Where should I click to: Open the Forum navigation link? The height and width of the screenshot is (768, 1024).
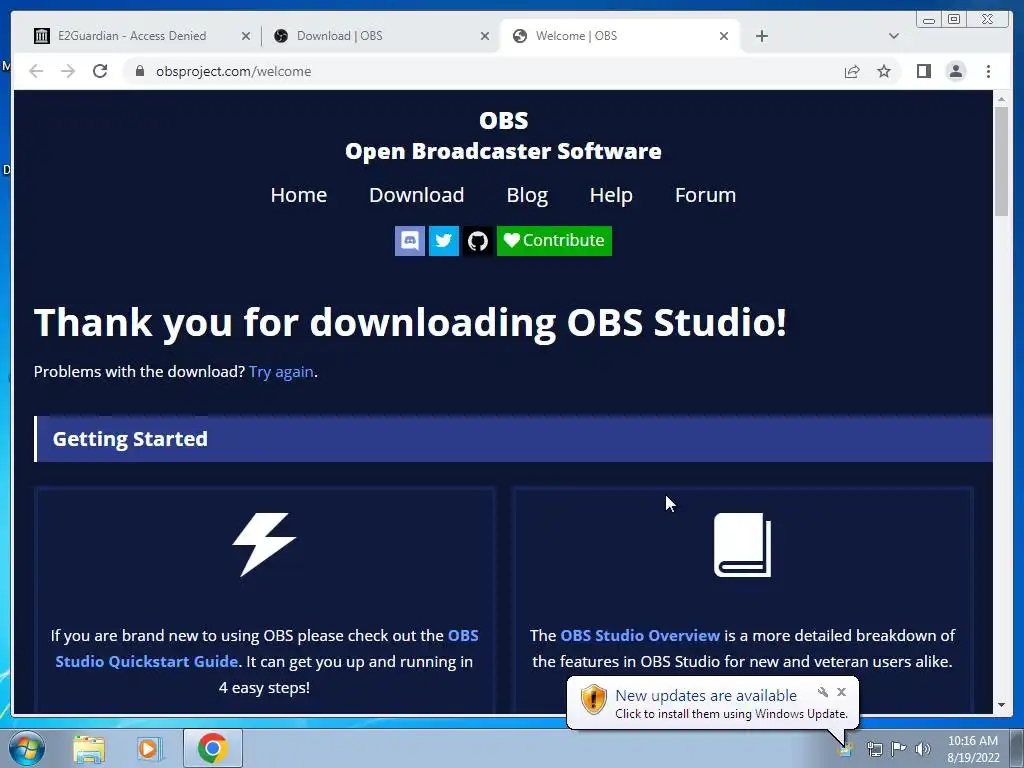point(705,195)
